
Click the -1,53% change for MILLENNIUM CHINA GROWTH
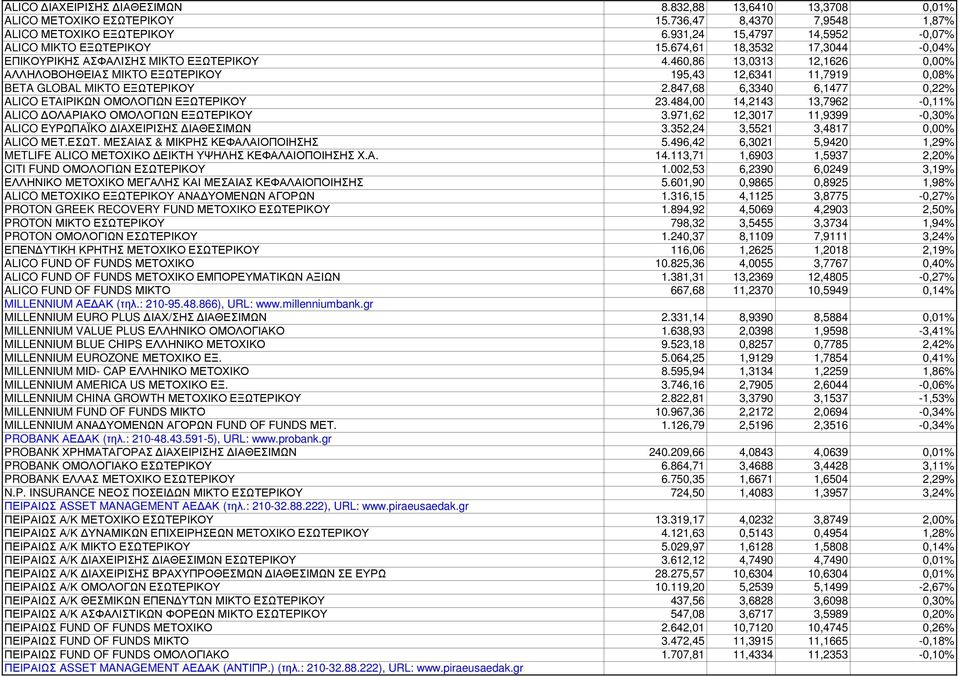tap(936, 399)
